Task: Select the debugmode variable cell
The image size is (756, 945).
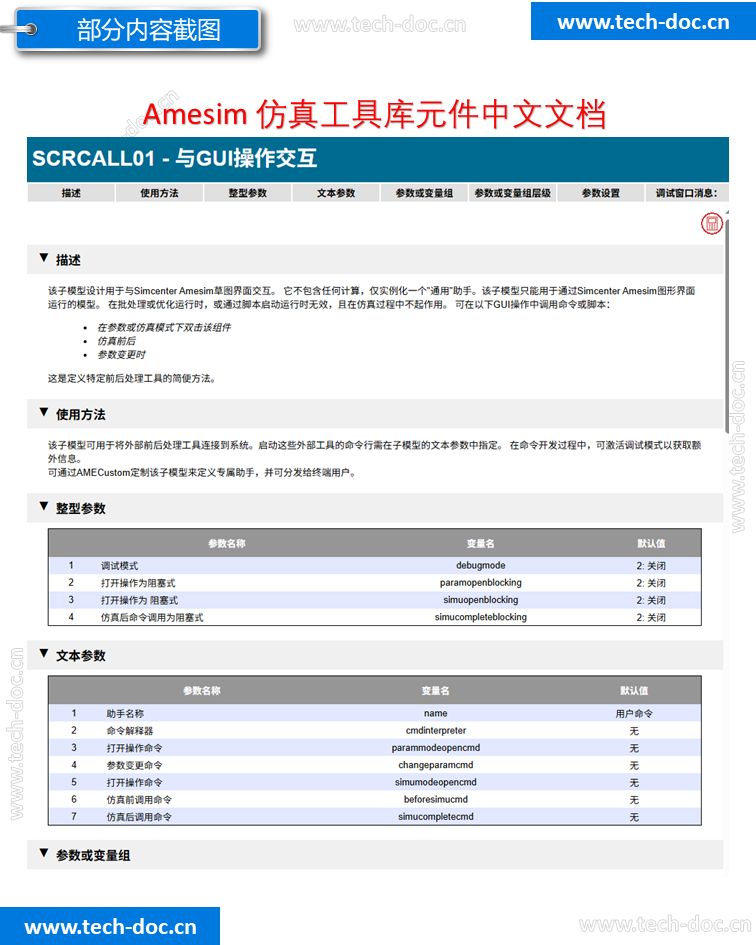Action: [480, 565]
